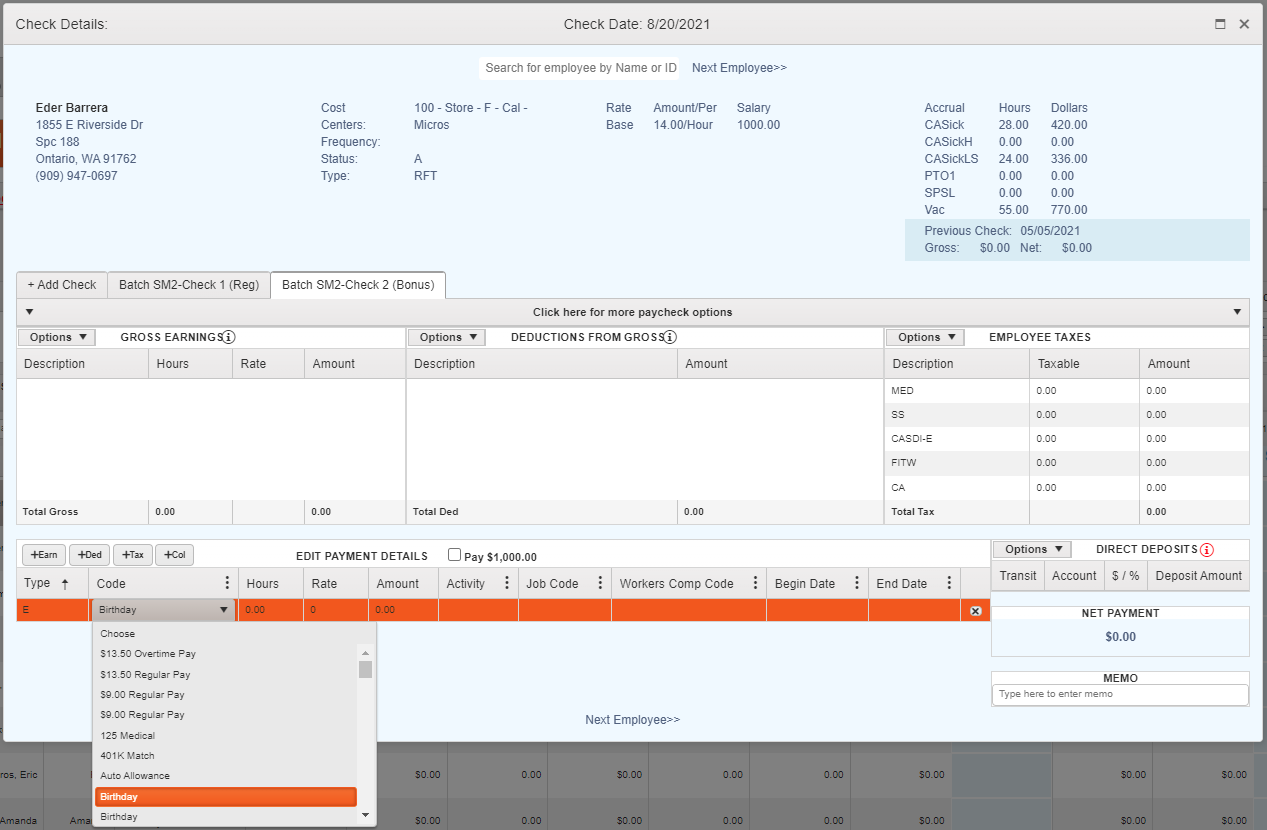Open the Job Code column menu dots

pyautogui.click(x=599, y=583)
